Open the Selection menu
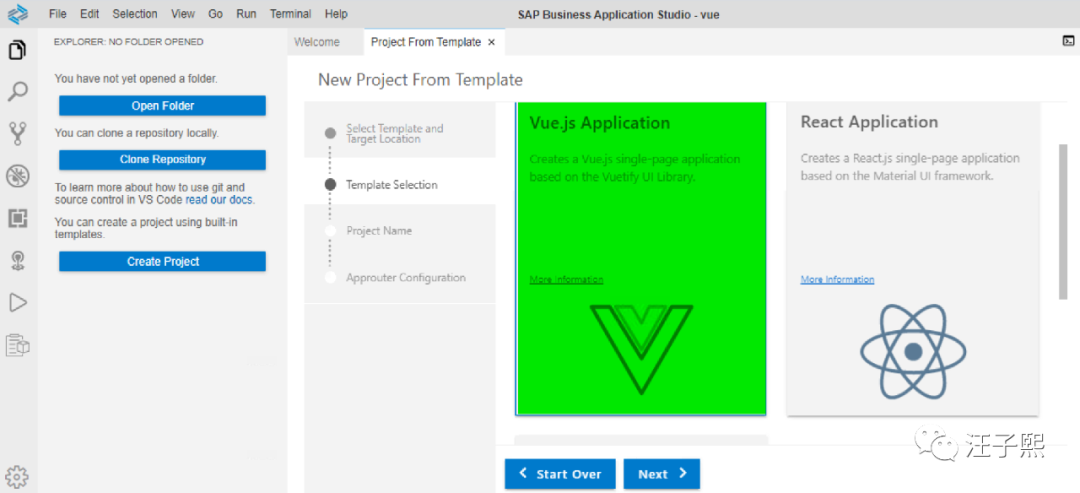Image resolution: width=1080 pixels, height=493 pixels. pos(135,14)
